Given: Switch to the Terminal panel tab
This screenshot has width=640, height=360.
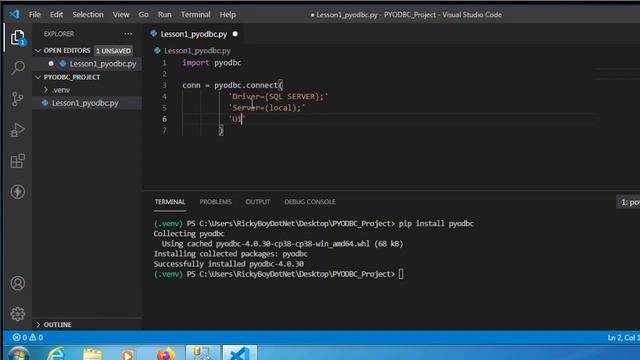Looking at the screenshot, I should pyautogui.click(x=170, y=202).
